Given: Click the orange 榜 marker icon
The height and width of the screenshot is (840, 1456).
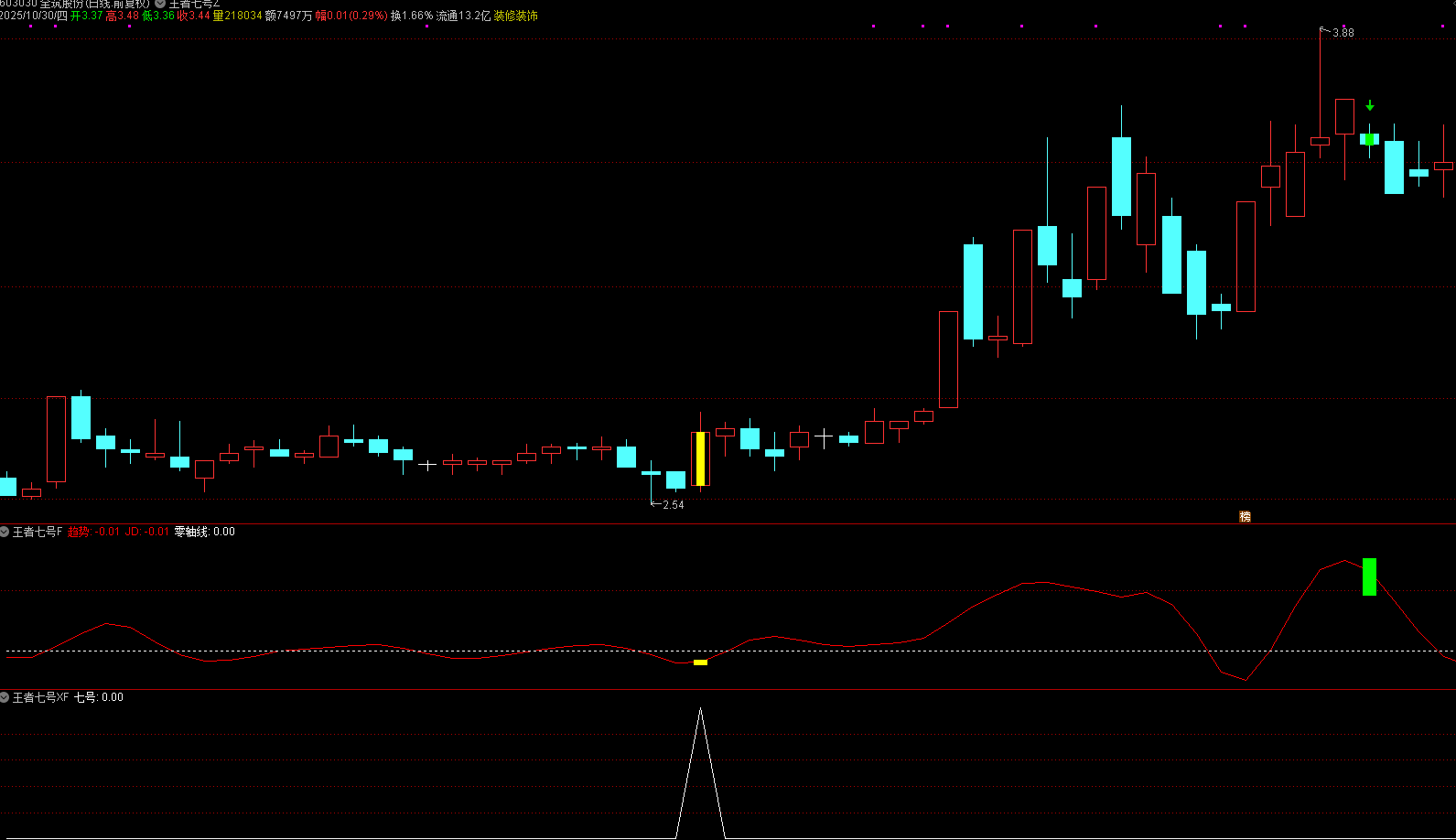Looking at the screenshot, I should pos(1245,516).
